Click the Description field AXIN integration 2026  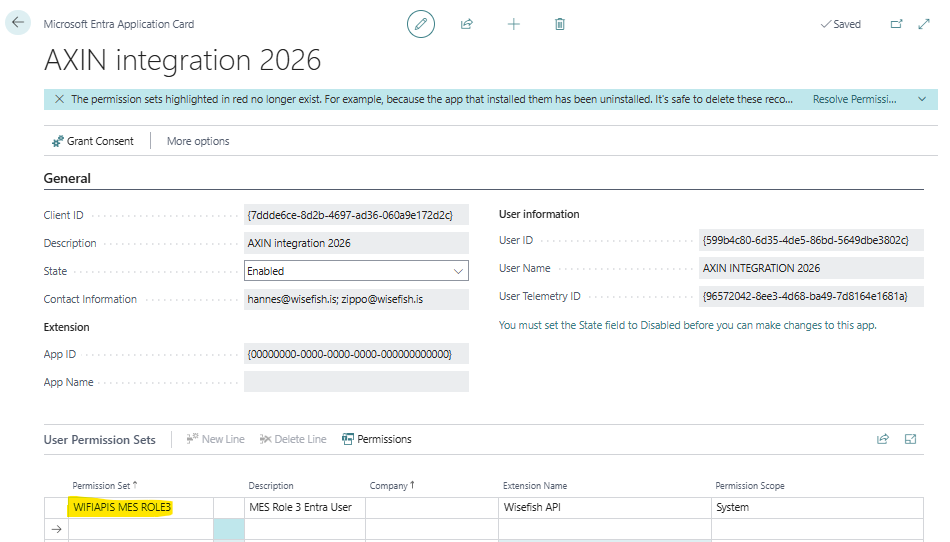click(x=356, y=243)
